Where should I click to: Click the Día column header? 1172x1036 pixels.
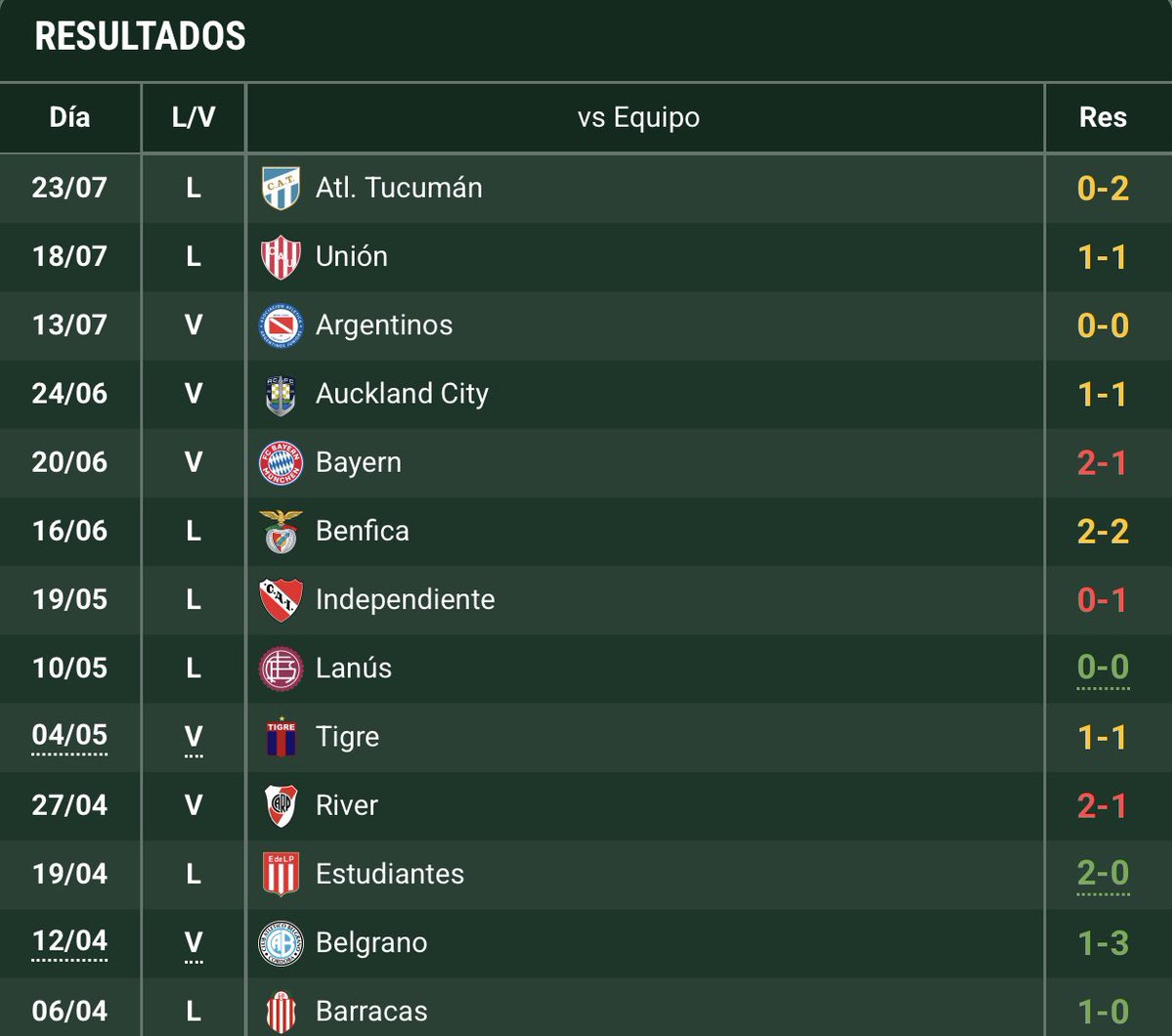[69, 117]
